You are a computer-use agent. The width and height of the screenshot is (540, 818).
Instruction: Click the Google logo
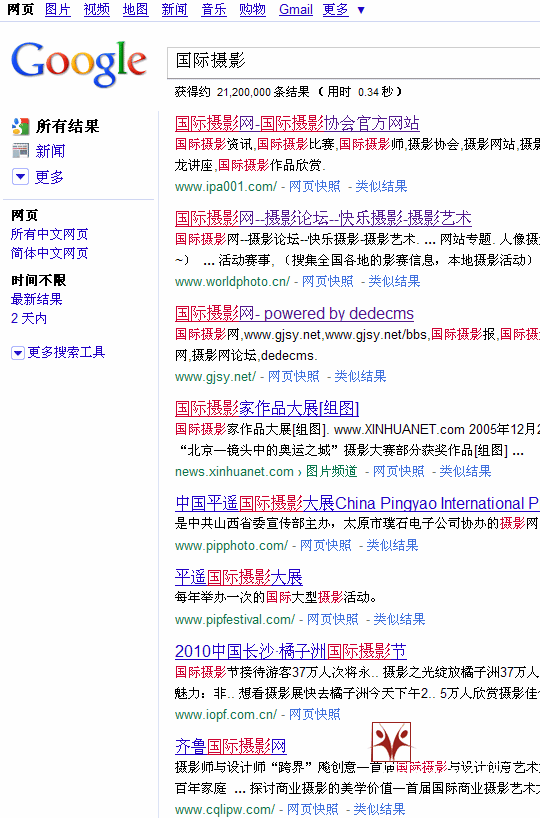79,64
